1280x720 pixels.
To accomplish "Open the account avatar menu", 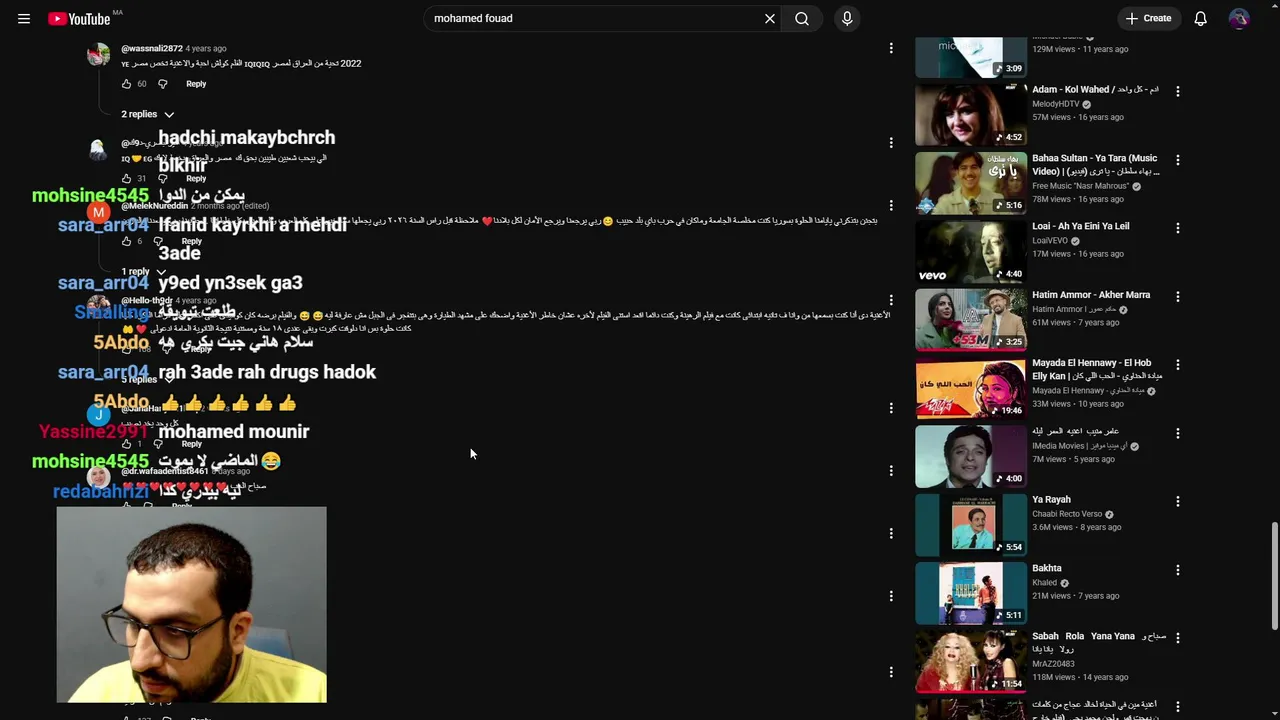I will click(x=1239, y=18).
